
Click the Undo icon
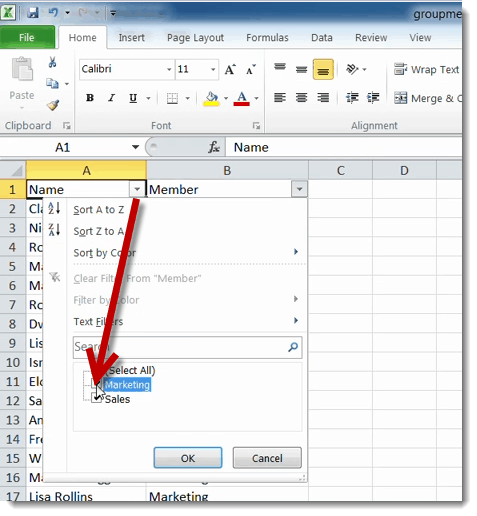53,13
